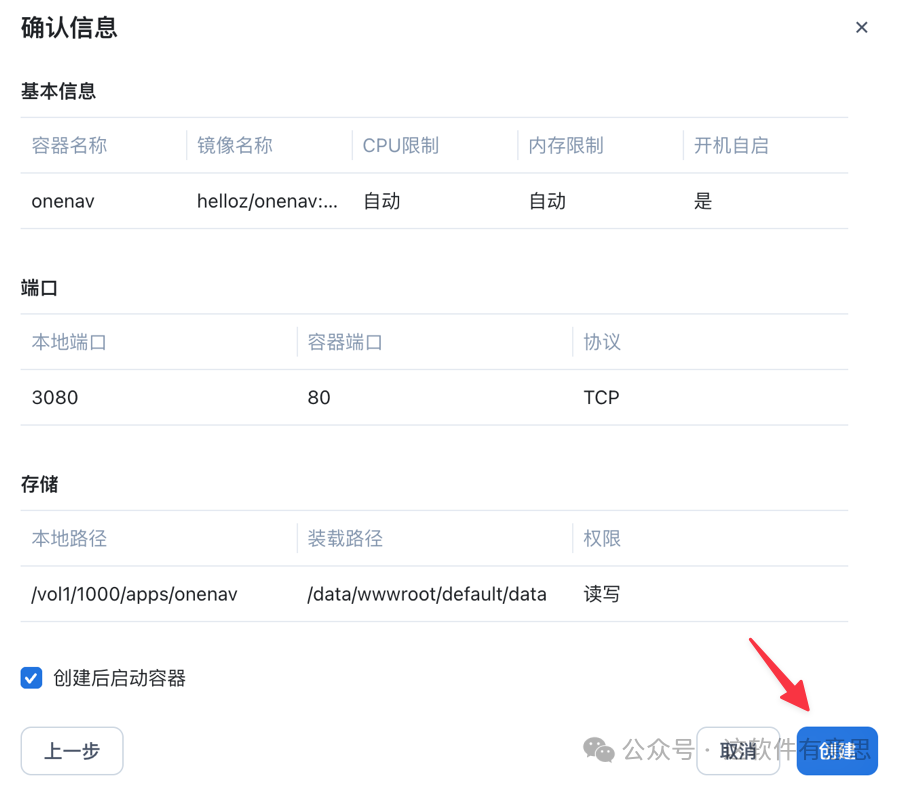Click the blue 创建 button
The width and height of the screenshot is (900, 785).
837,751
